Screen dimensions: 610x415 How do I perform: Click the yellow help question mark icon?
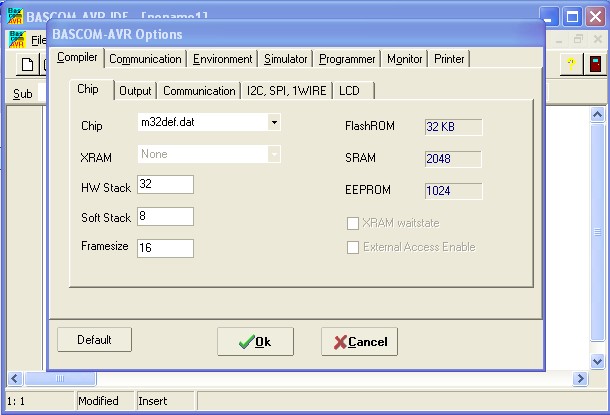click(571, 64)
